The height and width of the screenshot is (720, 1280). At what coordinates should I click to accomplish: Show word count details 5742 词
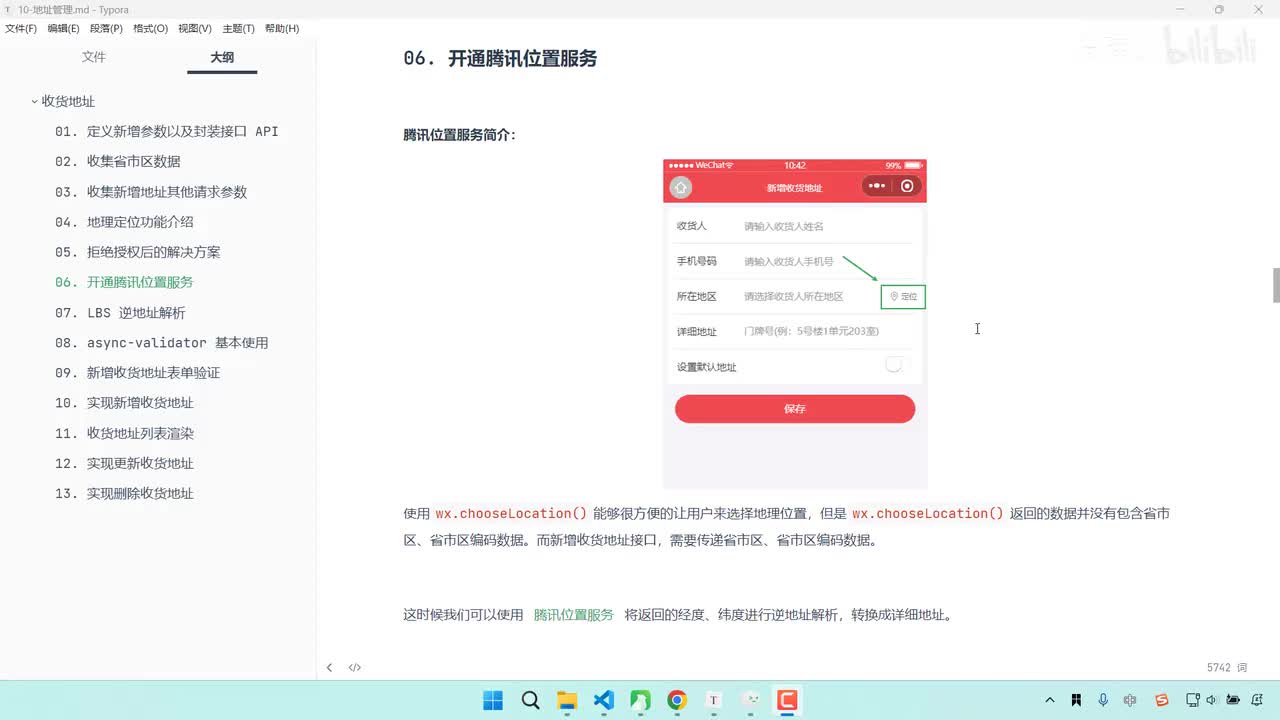1227,667
